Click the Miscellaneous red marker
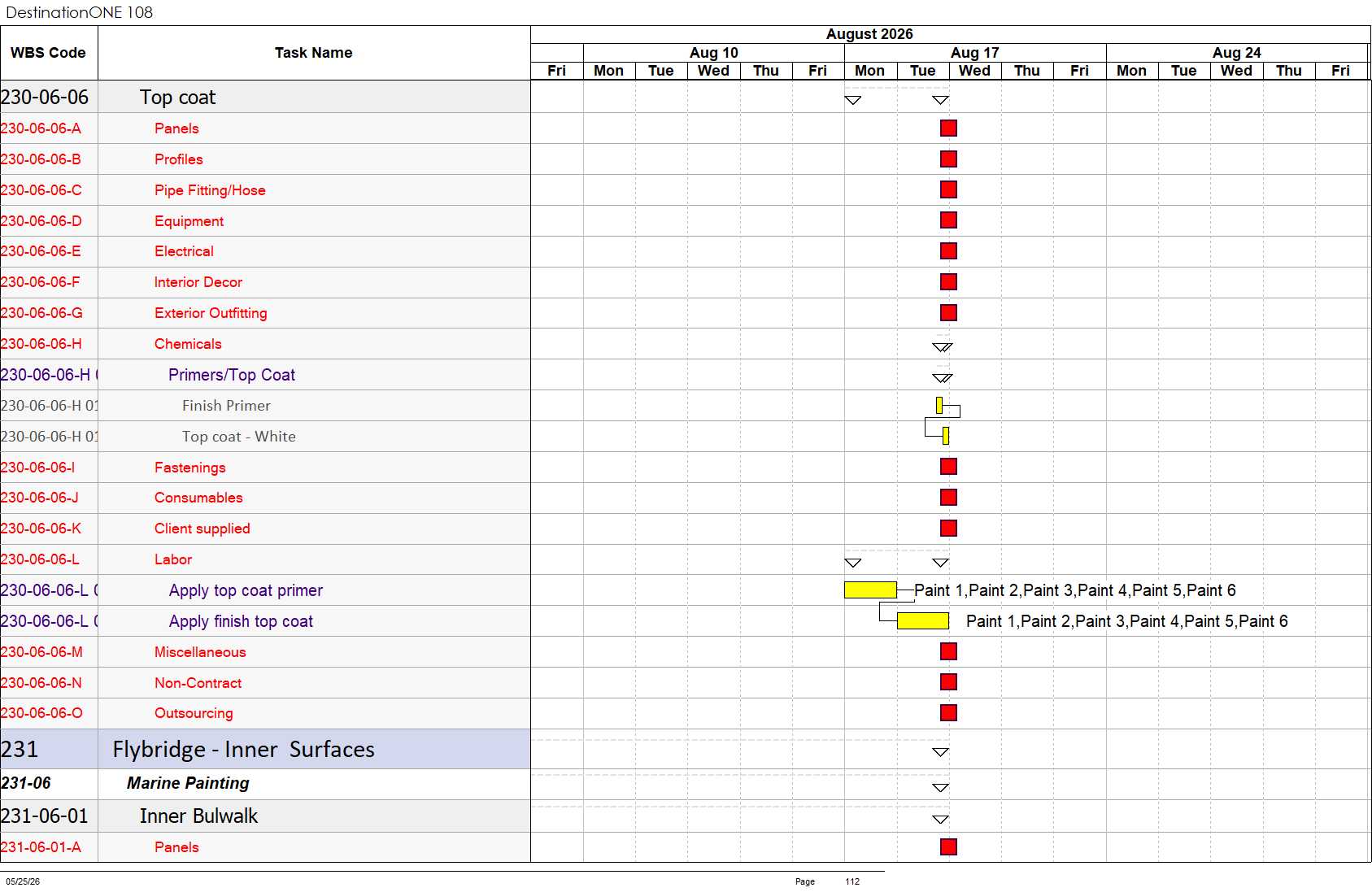 point(948,651)
